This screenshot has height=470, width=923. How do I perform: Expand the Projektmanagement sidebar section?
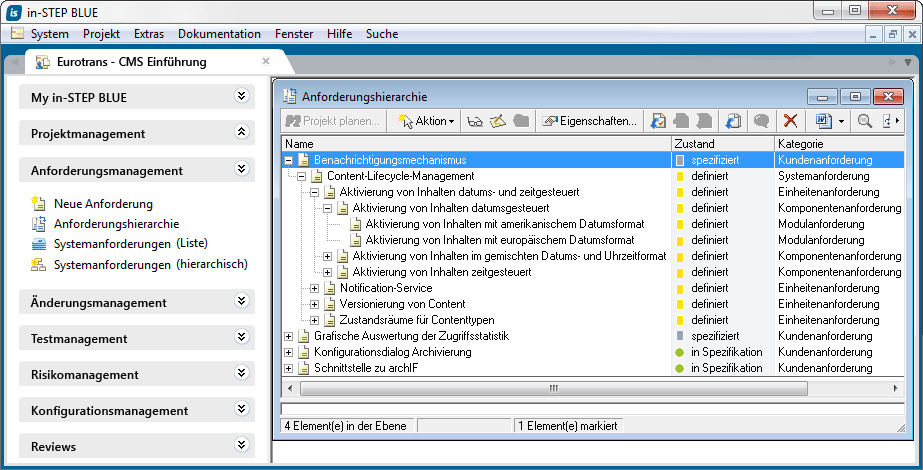(x=240, y=132)
